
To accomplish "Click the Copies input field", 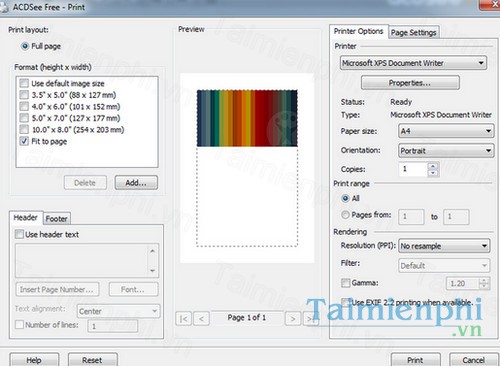I will [x=413, y=169].
